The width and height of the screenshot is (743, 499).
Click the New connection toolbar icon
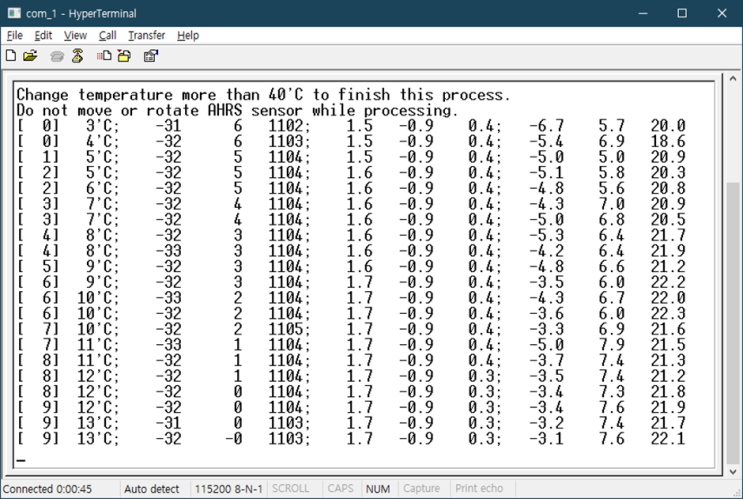(10, 56)
